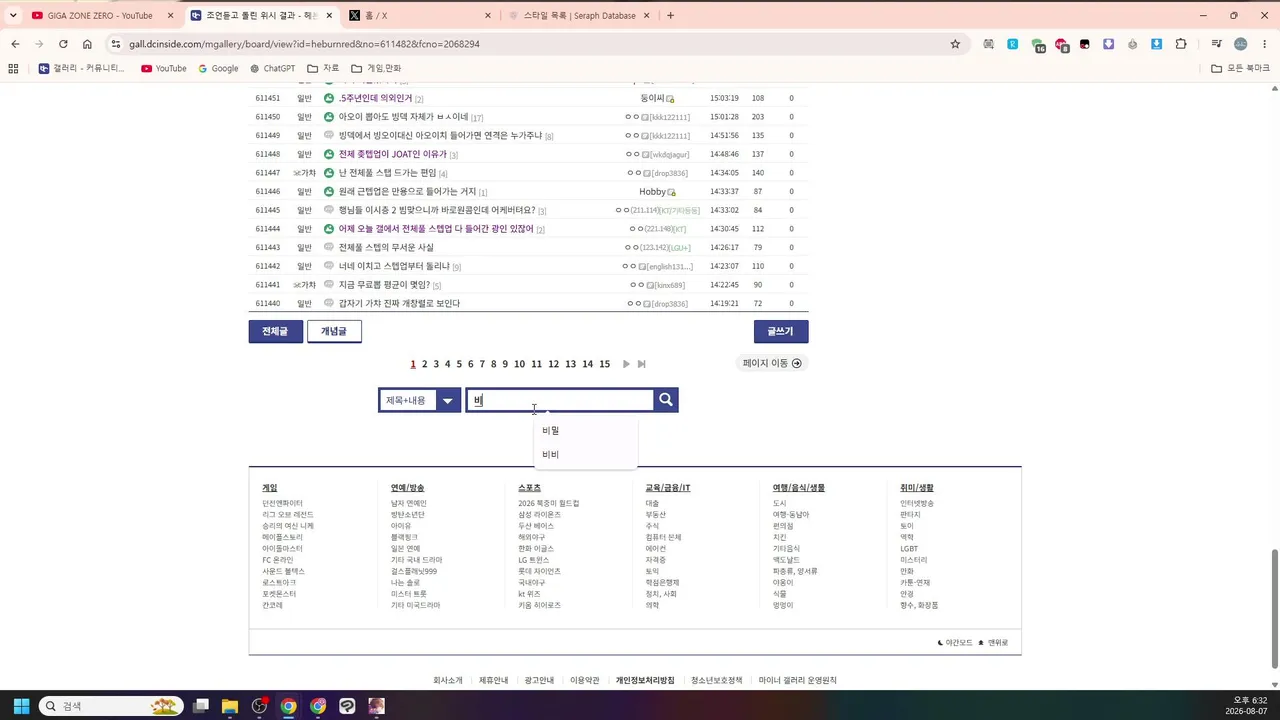Click the blue download extension icon

1157,44
